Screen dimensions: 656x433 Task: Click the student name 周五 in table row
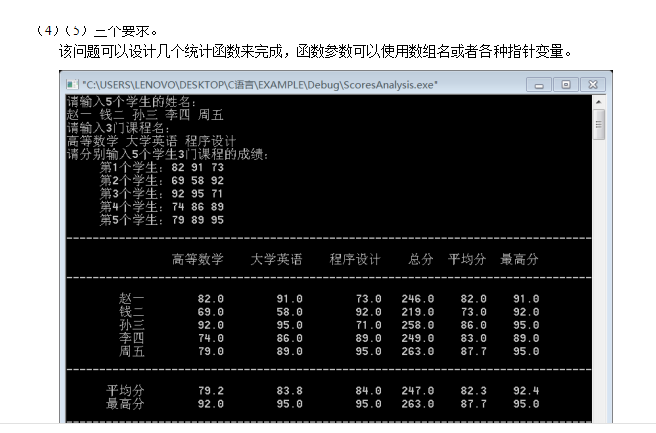coord(131,351)
